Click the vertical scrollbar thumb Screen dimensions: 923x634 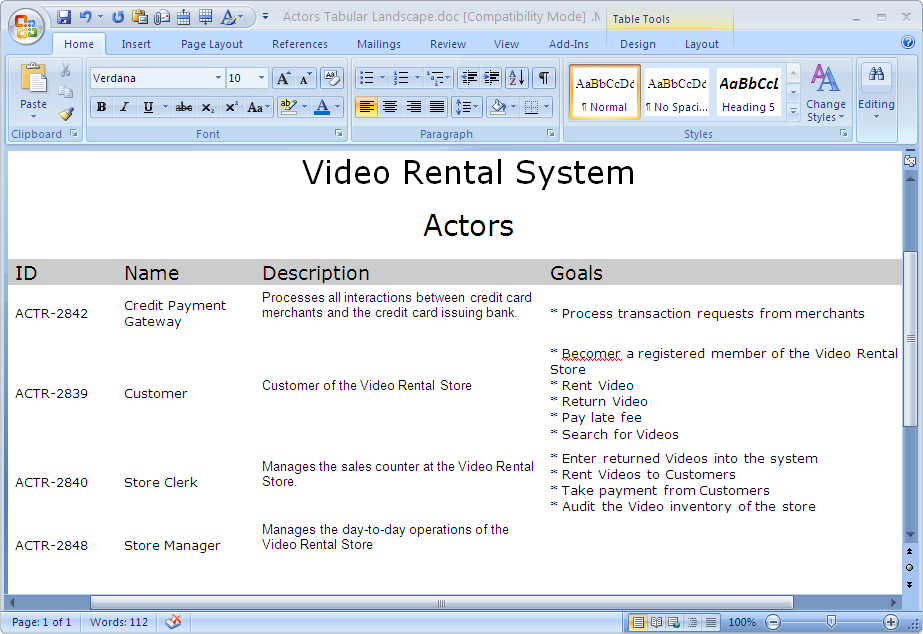coord(910,339)
